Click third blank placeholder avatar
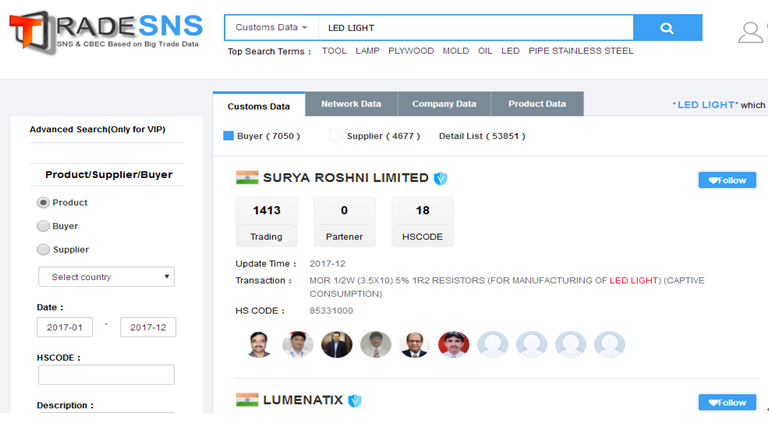Screen dimensions: 769x421 (x=570, y=344)
